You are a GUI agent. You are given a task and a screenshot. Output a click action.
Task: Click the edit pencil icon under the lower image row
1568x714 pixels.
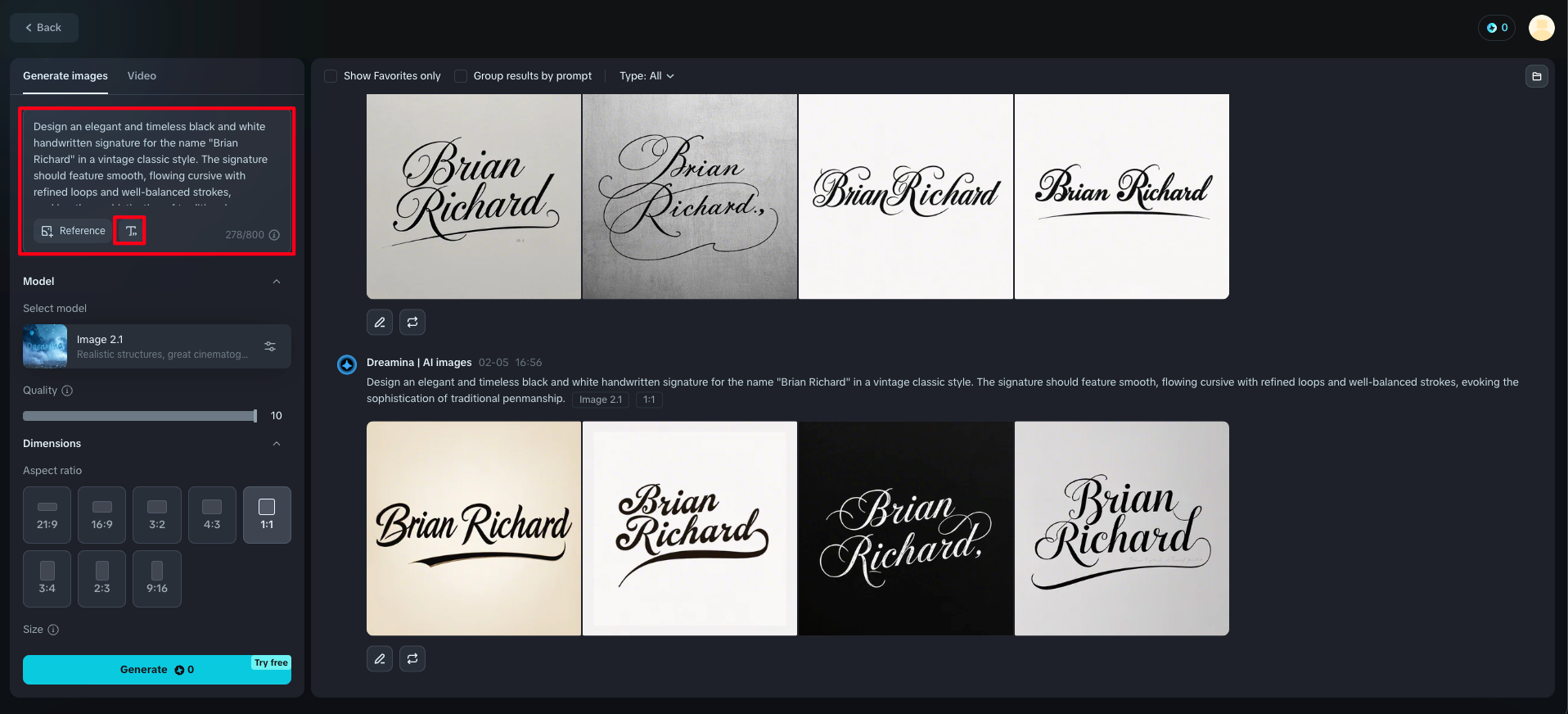point(380,659)
